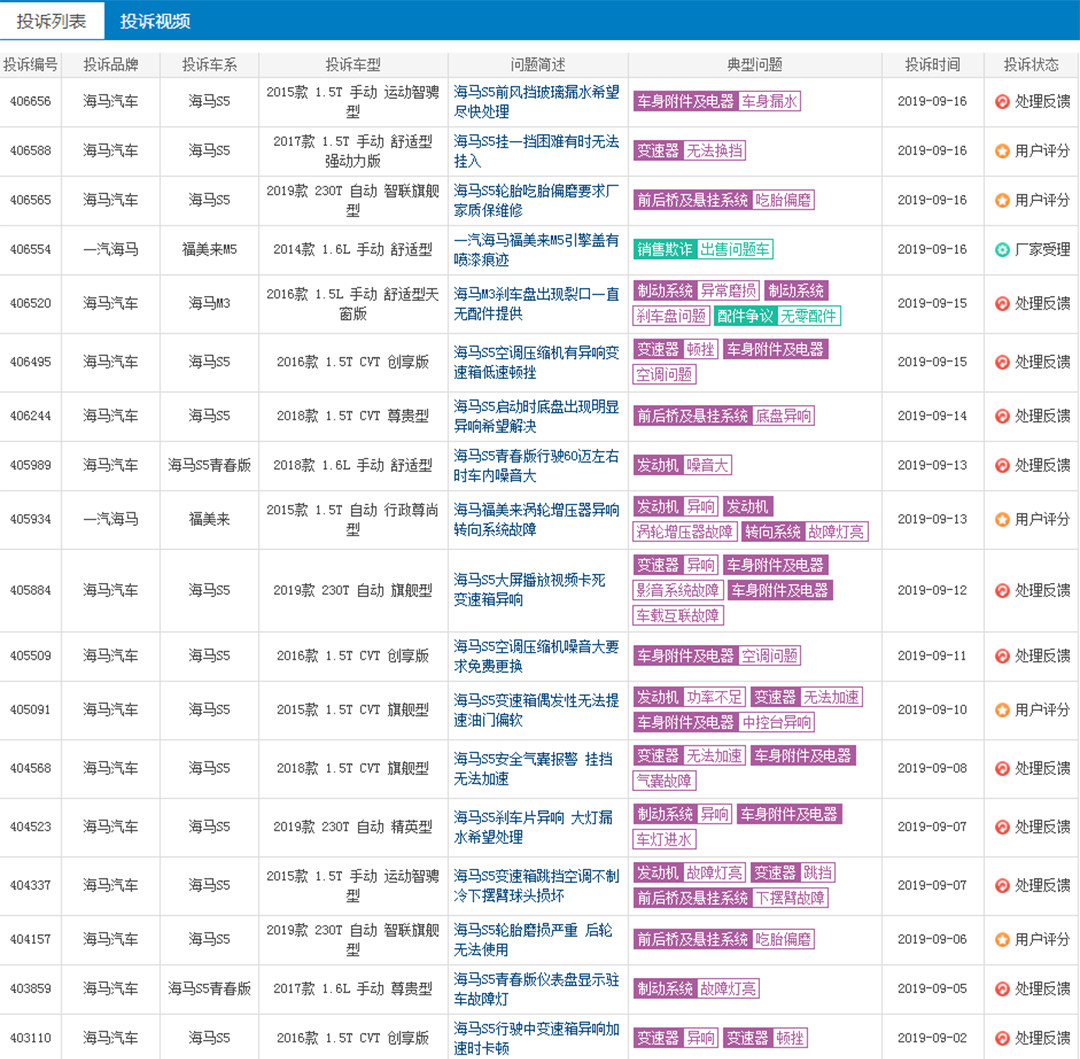This screenshot has width=1080, height=1059.
Task: Open complaint about 海马S5前风挡玻璃漏水
Action: [536, 101]
